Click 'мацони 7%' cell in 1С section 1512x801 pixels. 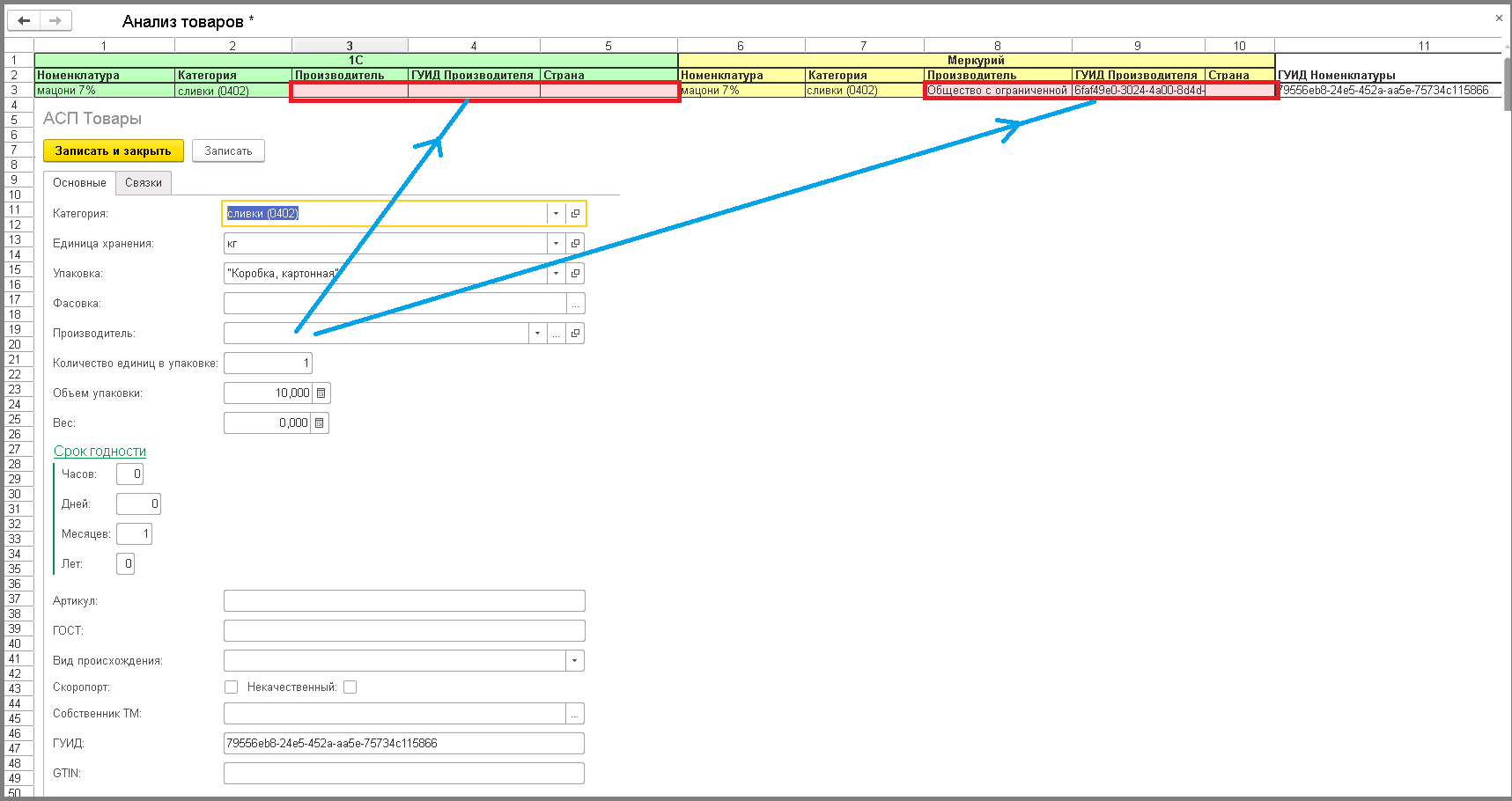coord(105,90)
